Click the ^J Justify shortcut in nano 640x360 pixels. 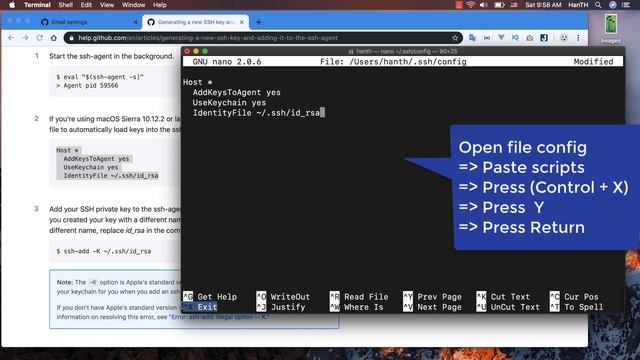click(x=281, y=307)
